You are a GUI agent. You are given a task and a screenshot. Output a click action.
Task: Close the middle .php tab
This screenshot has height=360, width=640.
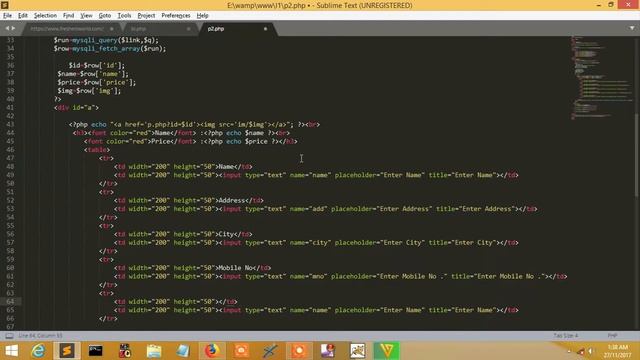189,29
